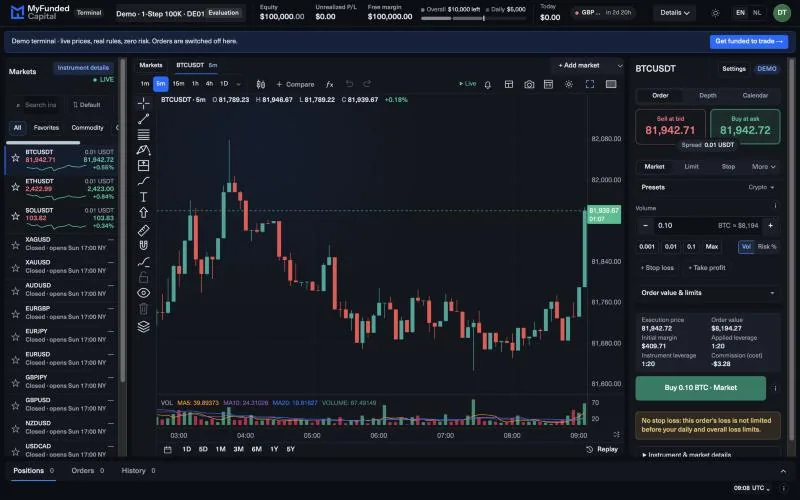Undo the last chart action

pyautogui.click(x=349, y=84)
